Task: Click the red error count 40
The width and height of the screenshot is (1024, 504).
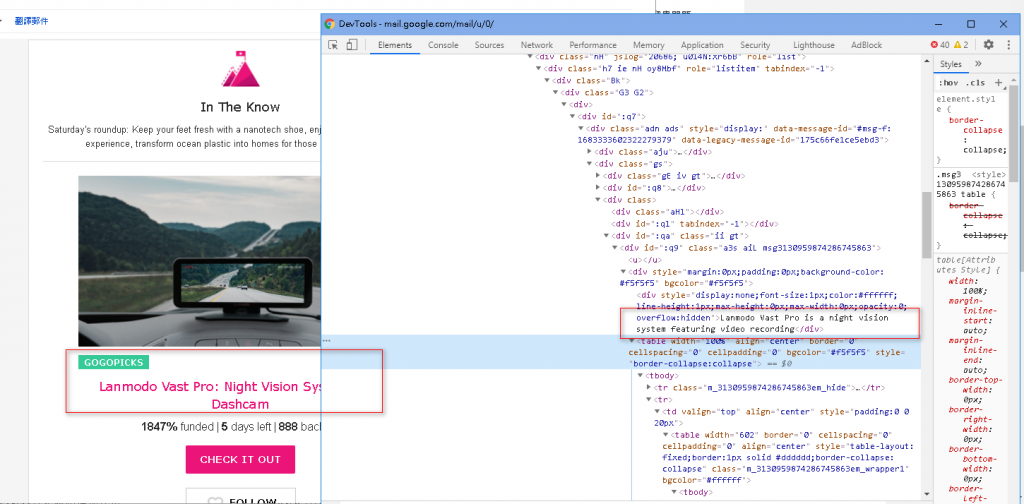Action: click(940, 45)
